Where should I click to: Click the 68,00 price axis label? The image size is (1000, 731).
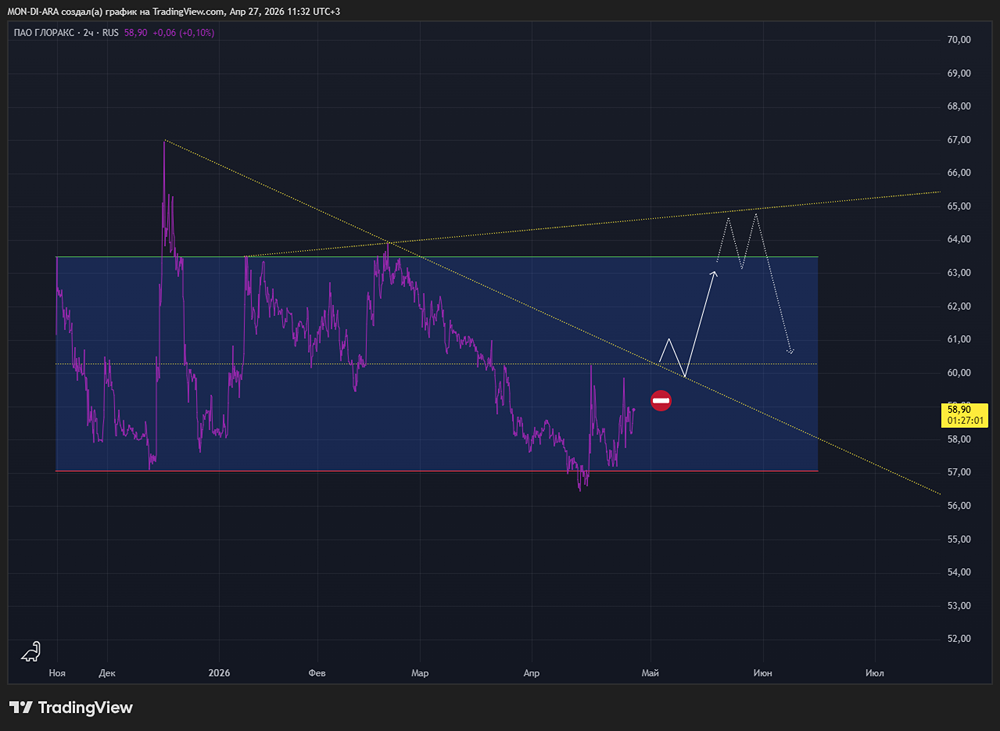(959, 107)
